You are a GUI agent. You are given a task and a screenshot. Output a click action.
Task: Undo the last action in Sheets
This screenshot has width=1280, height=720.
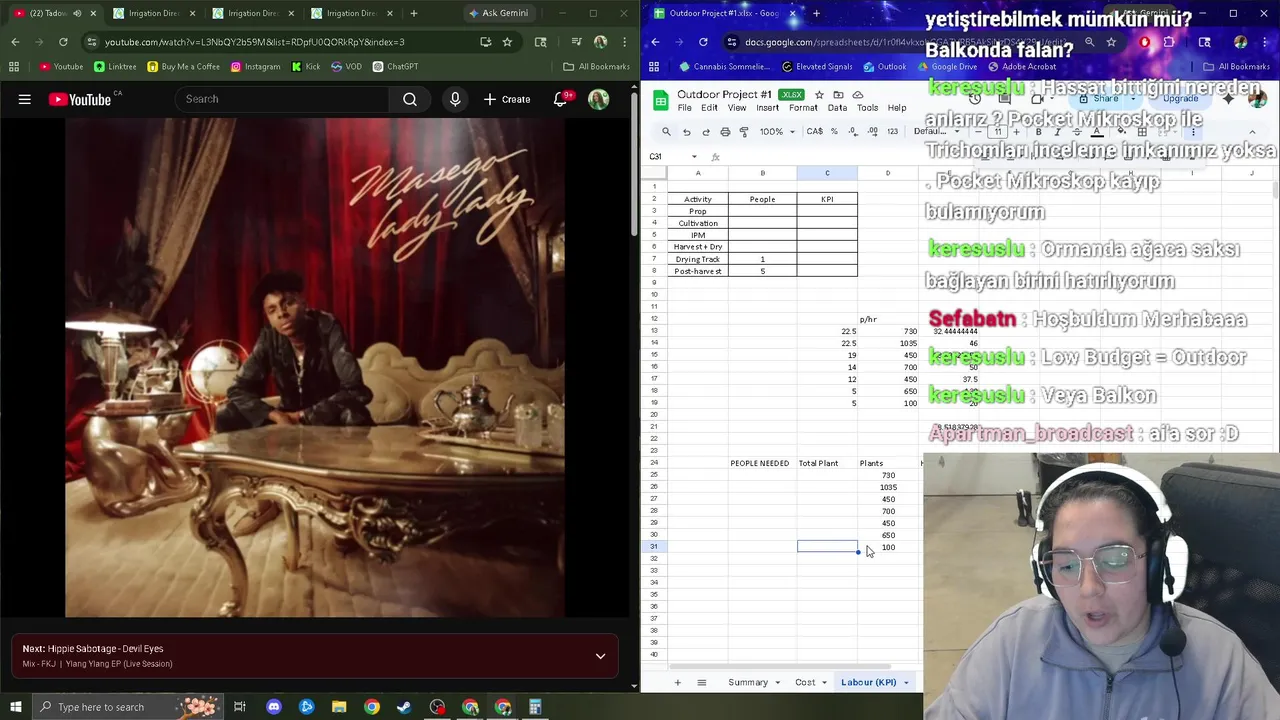click(x=686, y=132)
